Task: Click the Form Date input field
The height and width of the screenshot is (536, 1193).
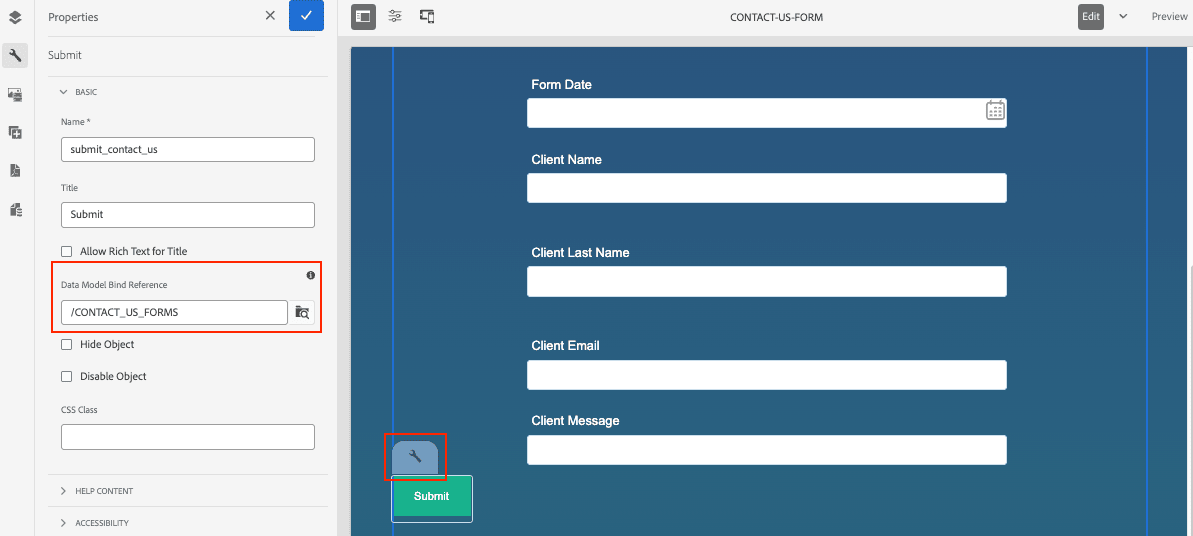Action: (x=767, y=113)
